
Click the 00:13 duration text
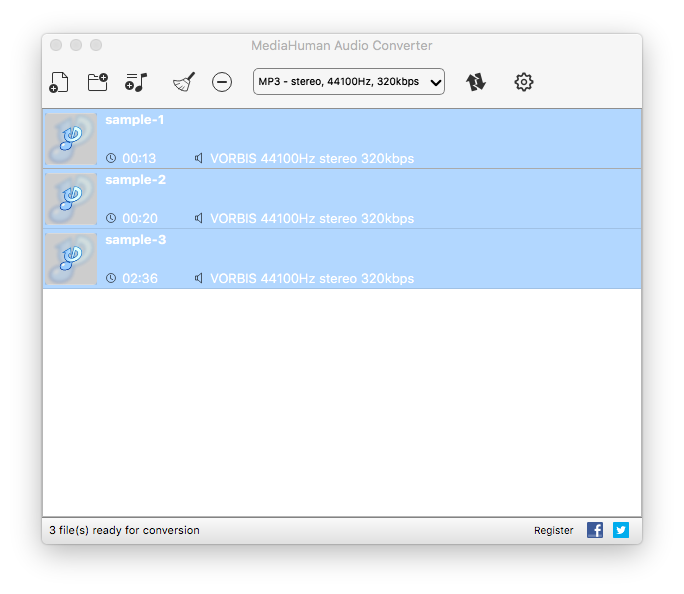[139, 158]
